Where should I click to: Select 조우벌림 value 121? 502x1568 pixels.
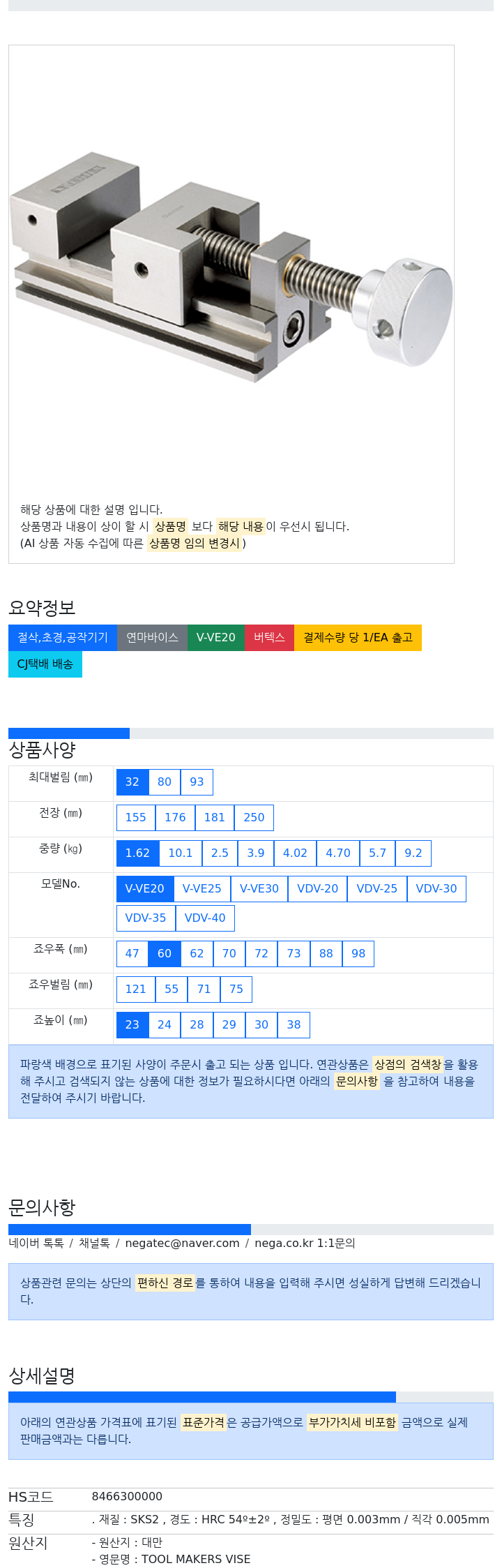point(136,990)
